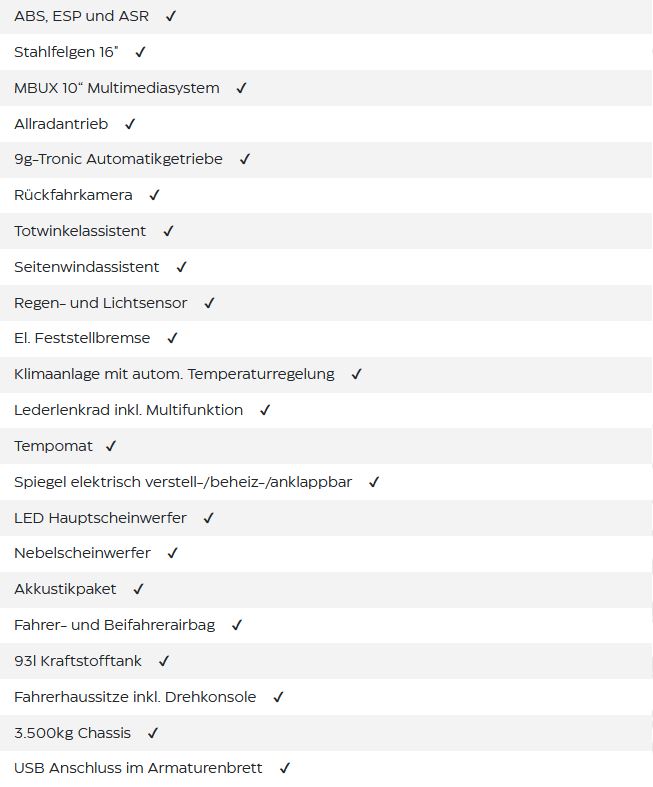The height and width of the screenshot is (787, 653).
Task: Click the checkmark after LED Hauptscheinwerfer
Action: click(208, 517)
